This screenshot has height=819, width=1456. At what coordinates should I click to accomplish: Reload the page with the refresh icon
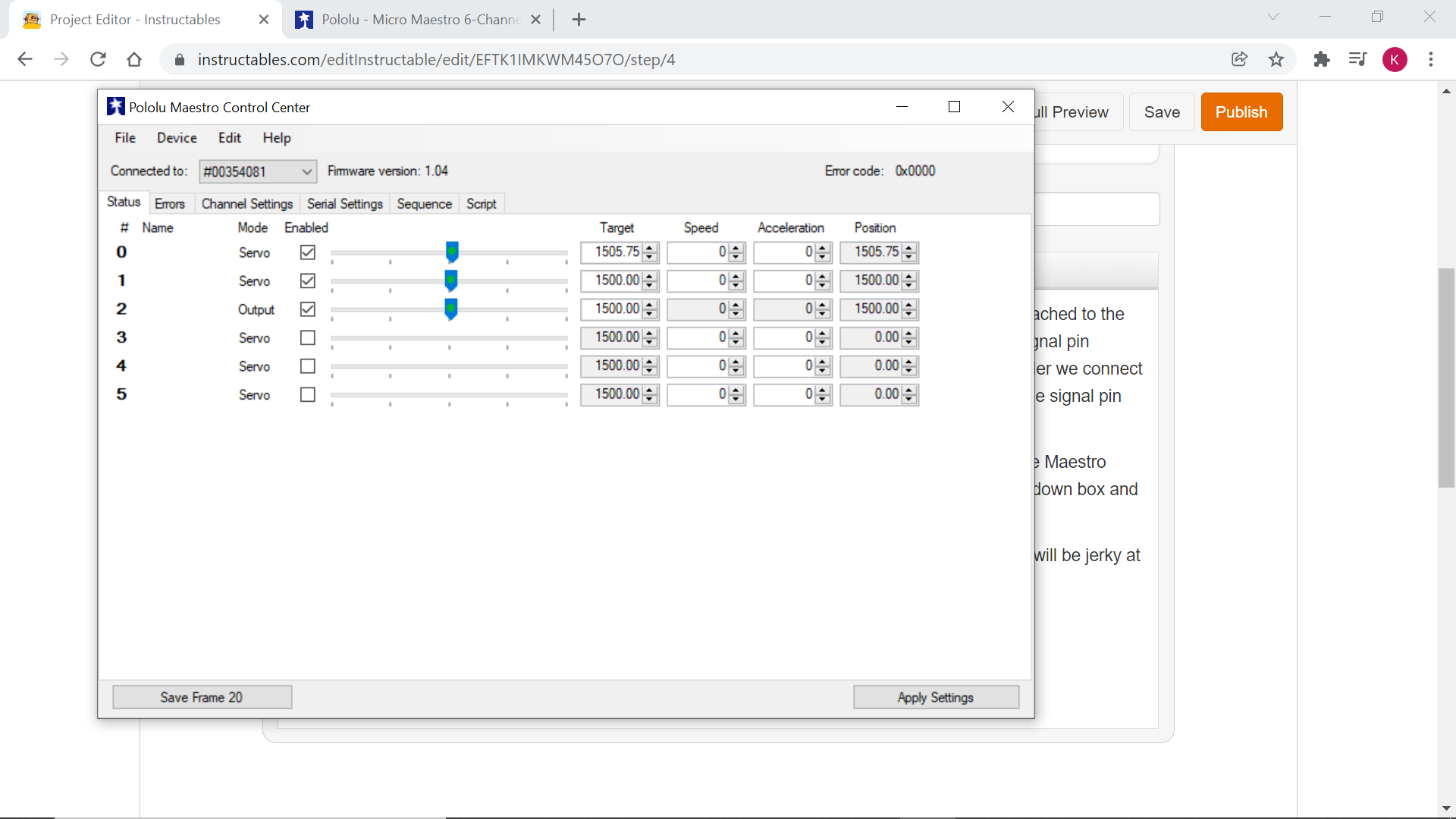tap(98, 59)
